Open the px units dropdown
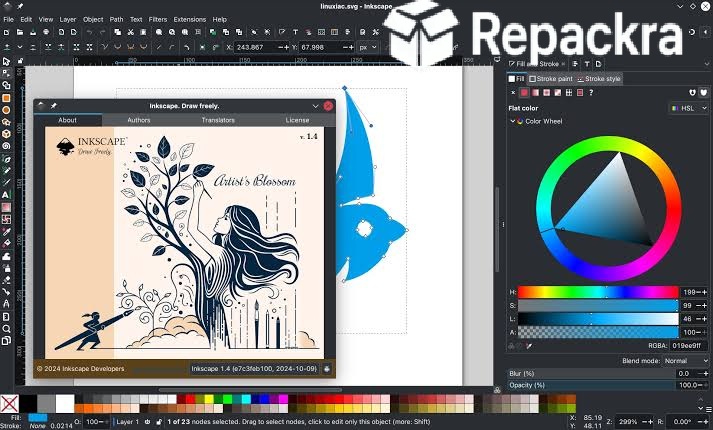Viewport: 713px width, 430px height. click(367, 47)
